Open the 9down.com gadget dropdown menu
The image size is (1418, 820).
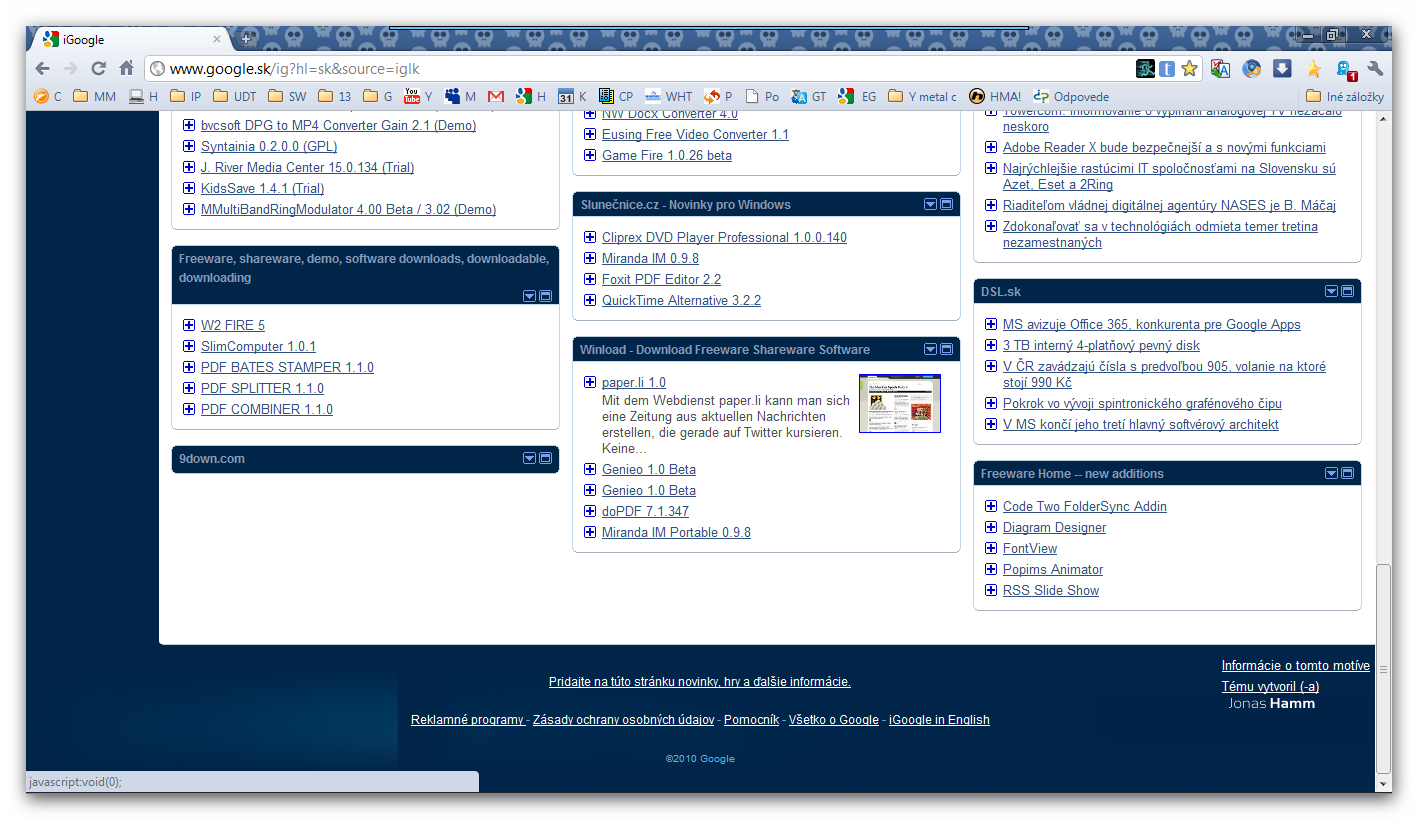pyautogui.click(x=529, y=458)
